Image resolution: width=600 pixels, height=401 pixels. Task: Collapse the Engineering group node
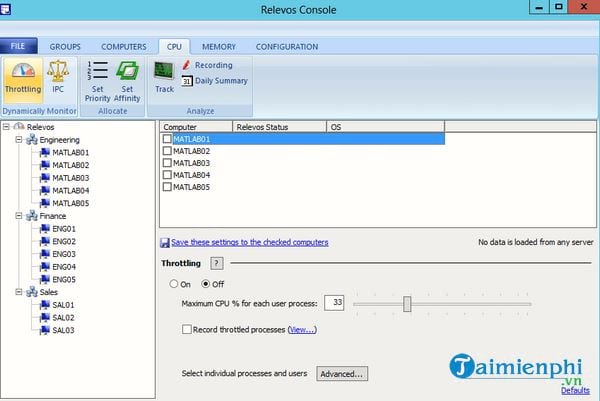tap(20, 140)
